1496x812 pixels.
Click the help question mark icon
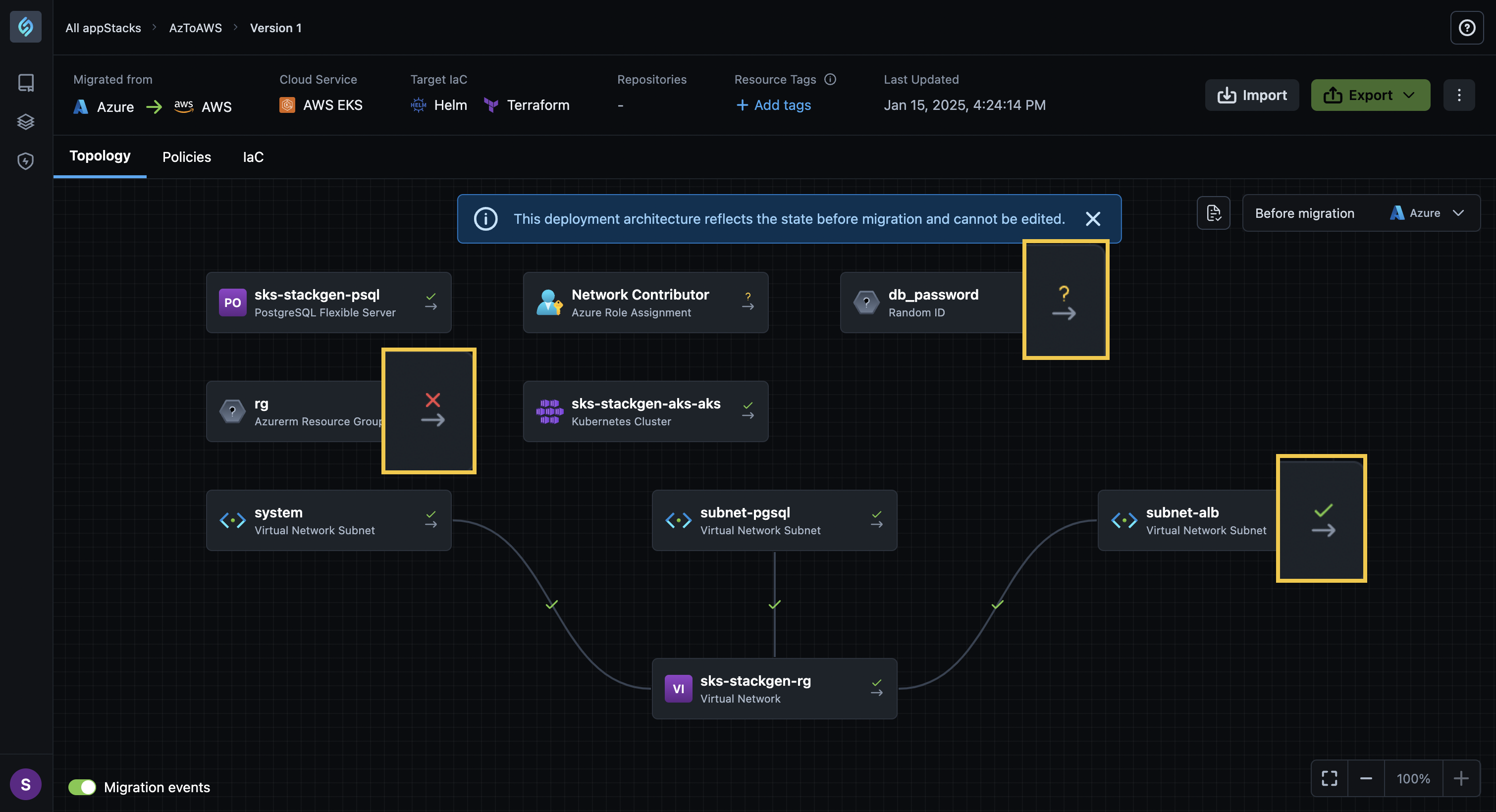click(x=1466, y=27)
